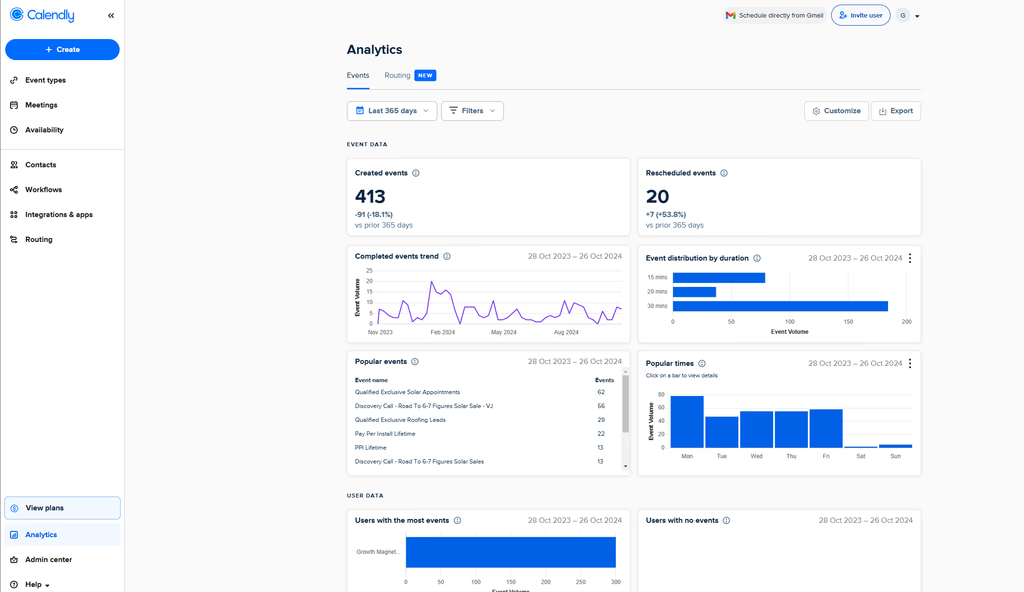Click the Popular events list scrollbar
The width and height of the screenshot is (1024, 592).
coord(625,404)
